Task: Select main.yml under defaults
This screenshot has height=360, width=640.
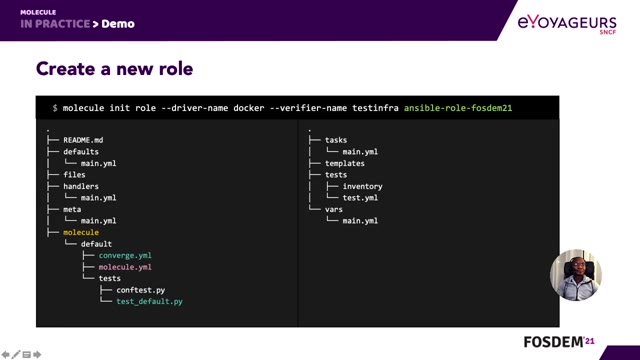Action: (98, 163)
